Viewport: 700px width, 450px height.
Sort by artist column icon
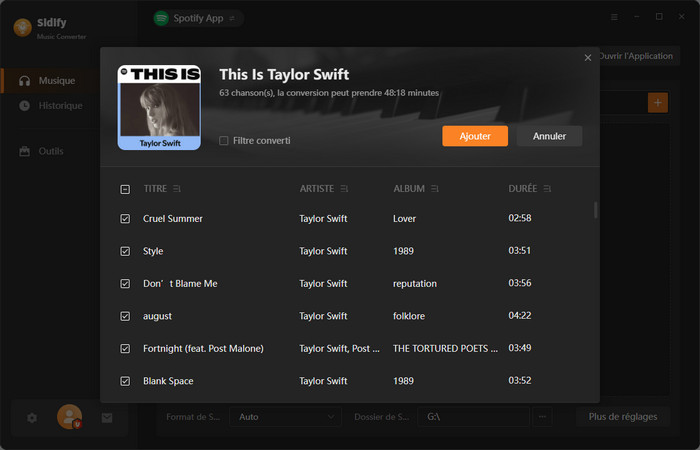(x=344, y=189)
